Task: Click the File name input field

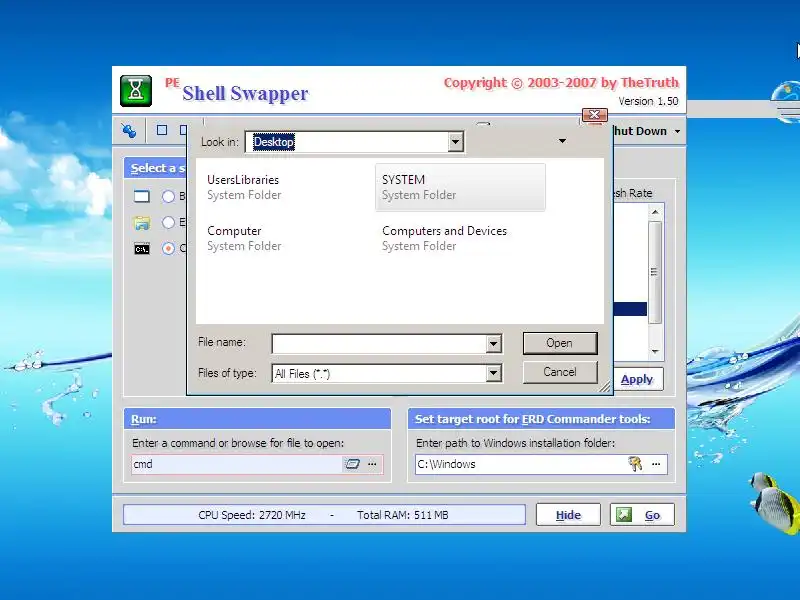Action: (x=379, y=344)
